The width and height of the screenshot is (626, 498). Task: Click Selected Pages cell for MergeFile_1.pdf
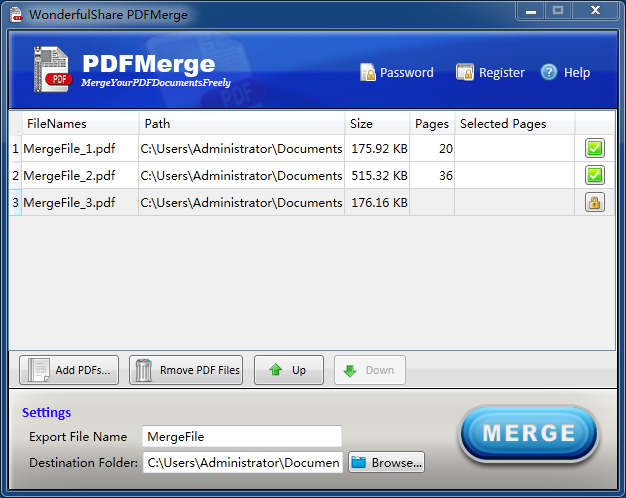coord(514,149)
